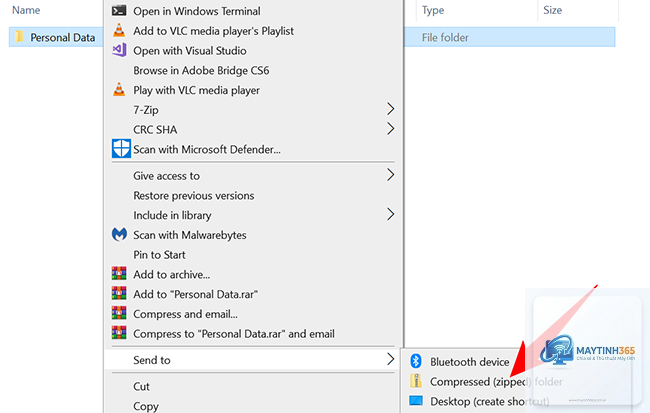Expand the Give access to arrow
Viewport: 650px width, 413px height.
(x=390, y=175)
